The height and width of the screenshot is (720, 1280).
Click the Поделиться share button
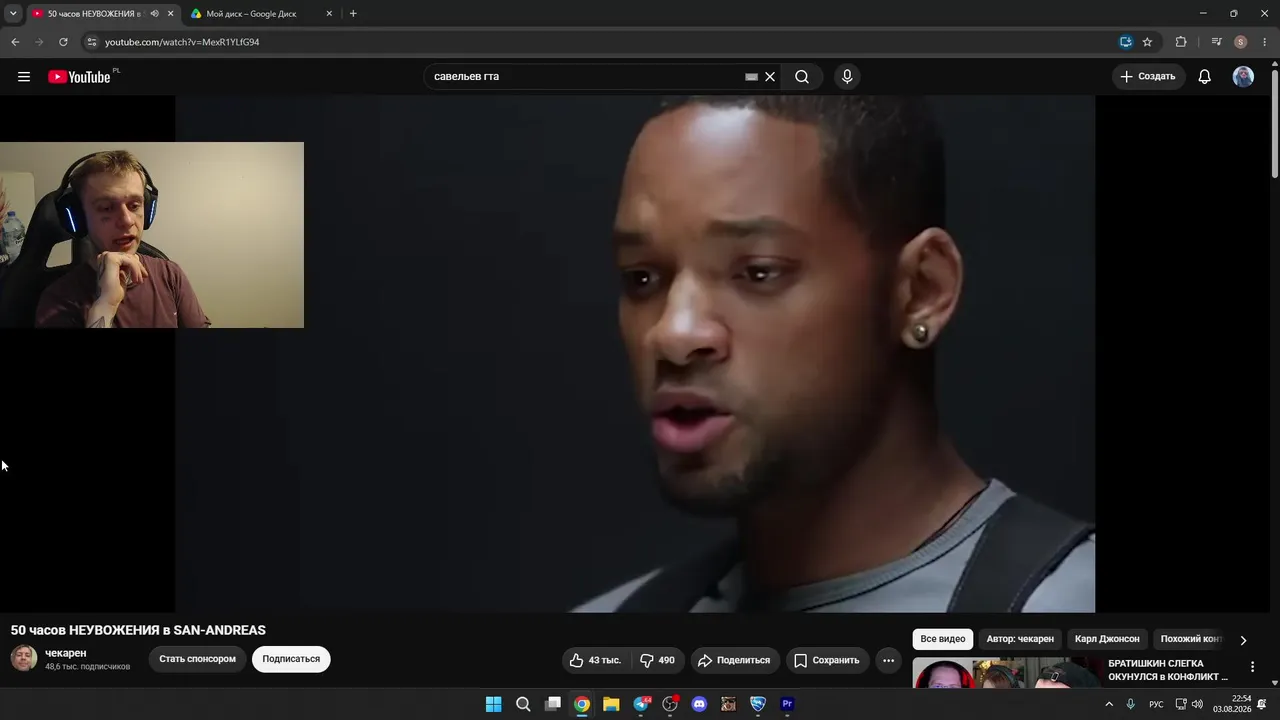734,660
